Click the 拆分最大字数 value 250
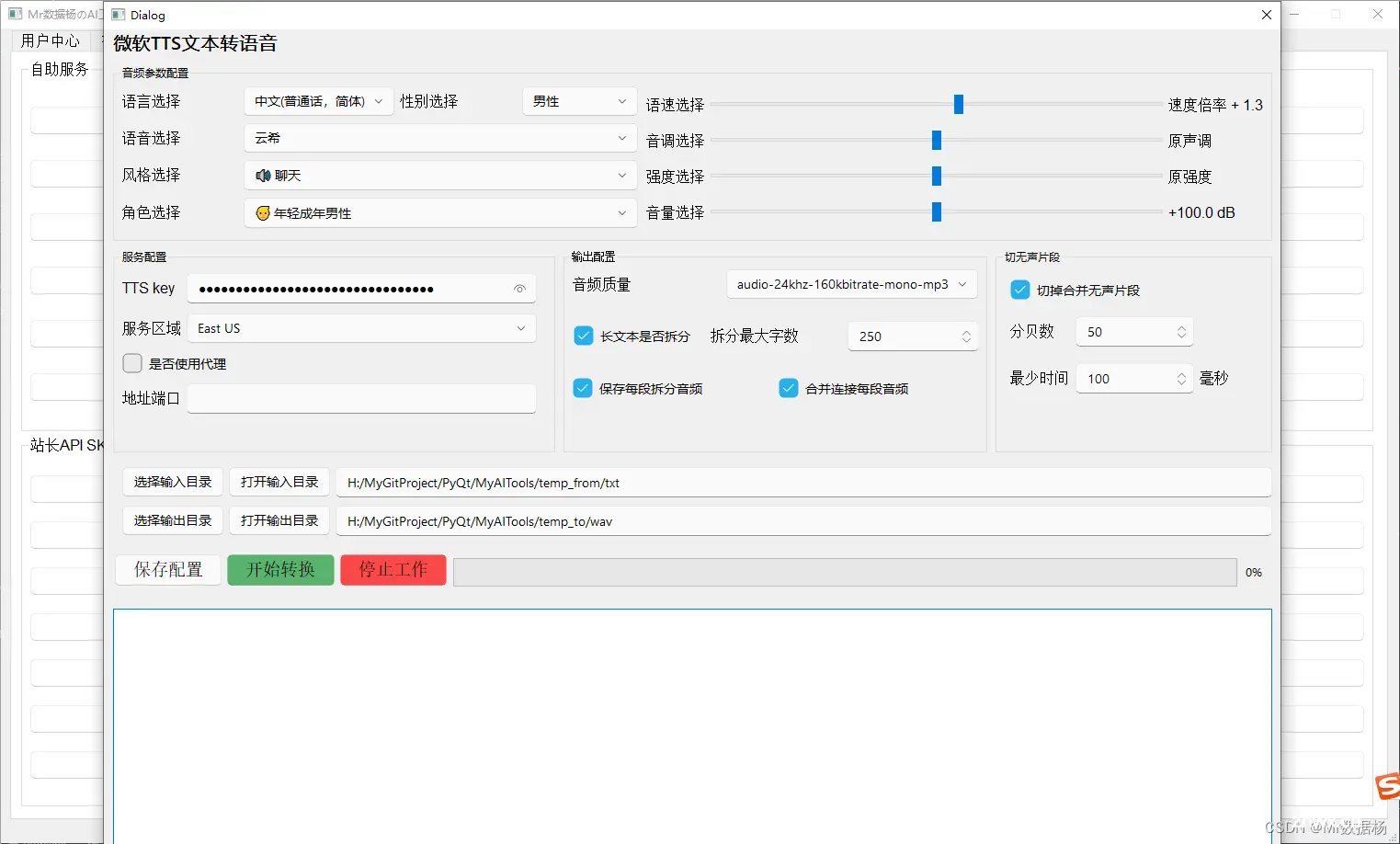Image resolution: width=1400 pixels, height=844 pixels. (x=871, y=336)
